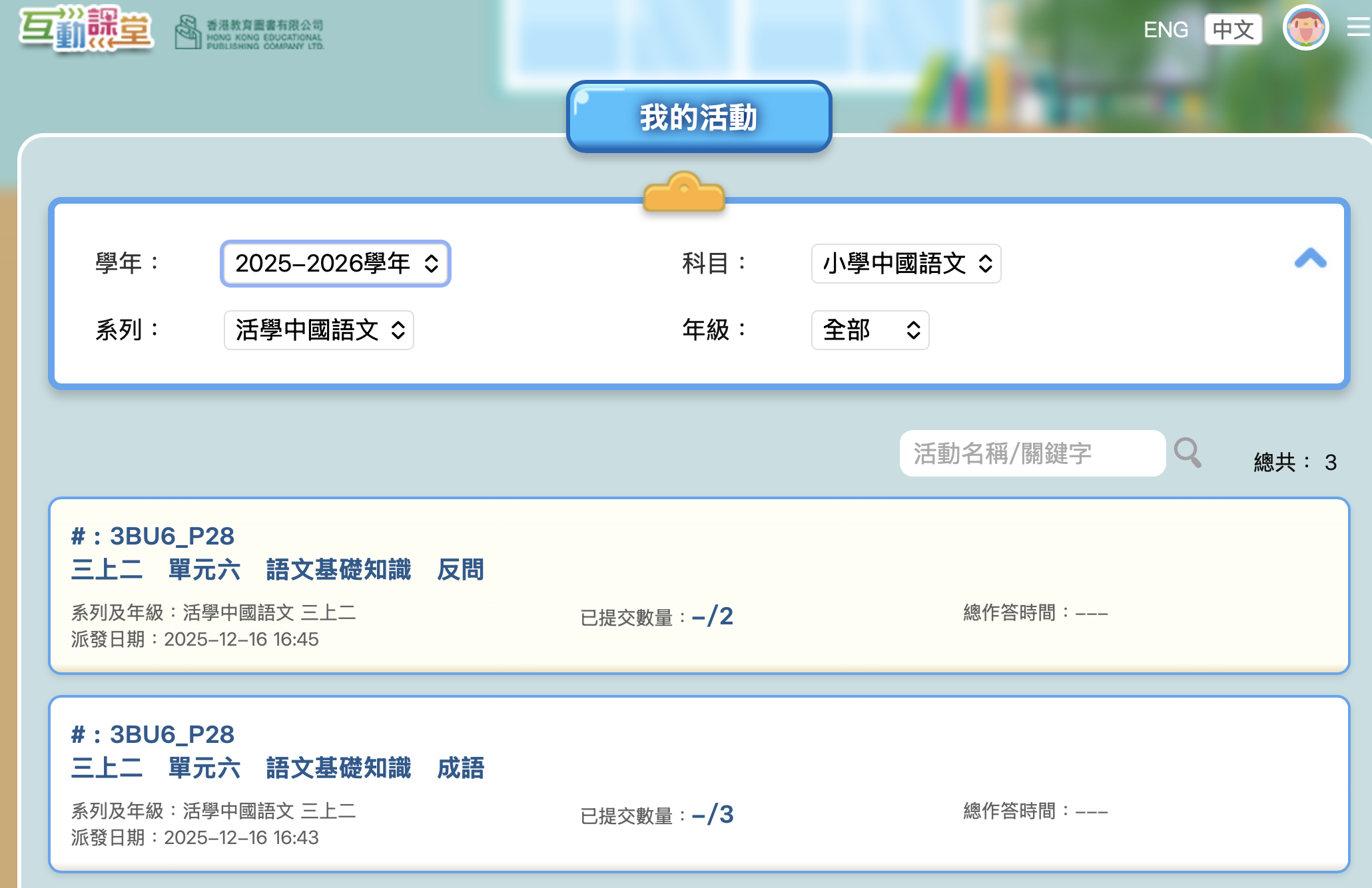Open the user avatar profile icon

pyautogui.click(x=1305, y=29)
